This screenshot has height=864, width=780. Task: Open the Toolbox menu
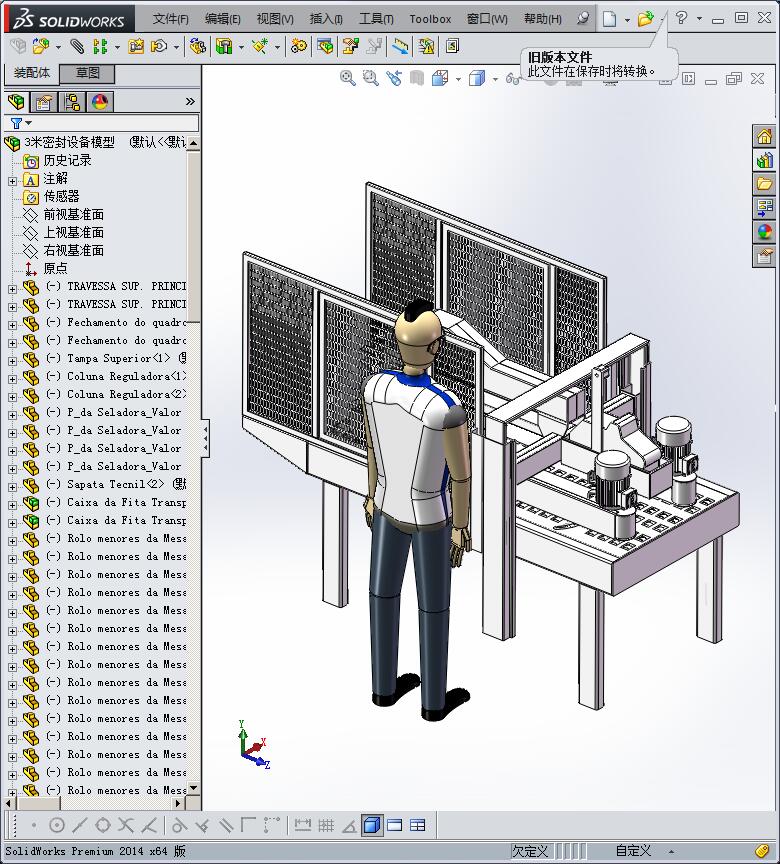click(x=430, y=19)
